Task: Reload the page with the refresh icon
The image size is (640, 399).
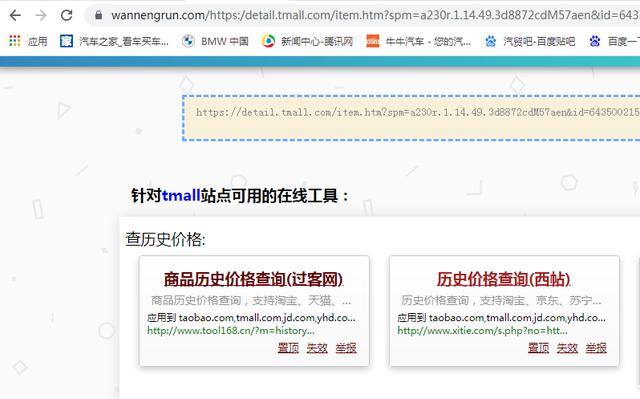Action: (x=67, y=16)
